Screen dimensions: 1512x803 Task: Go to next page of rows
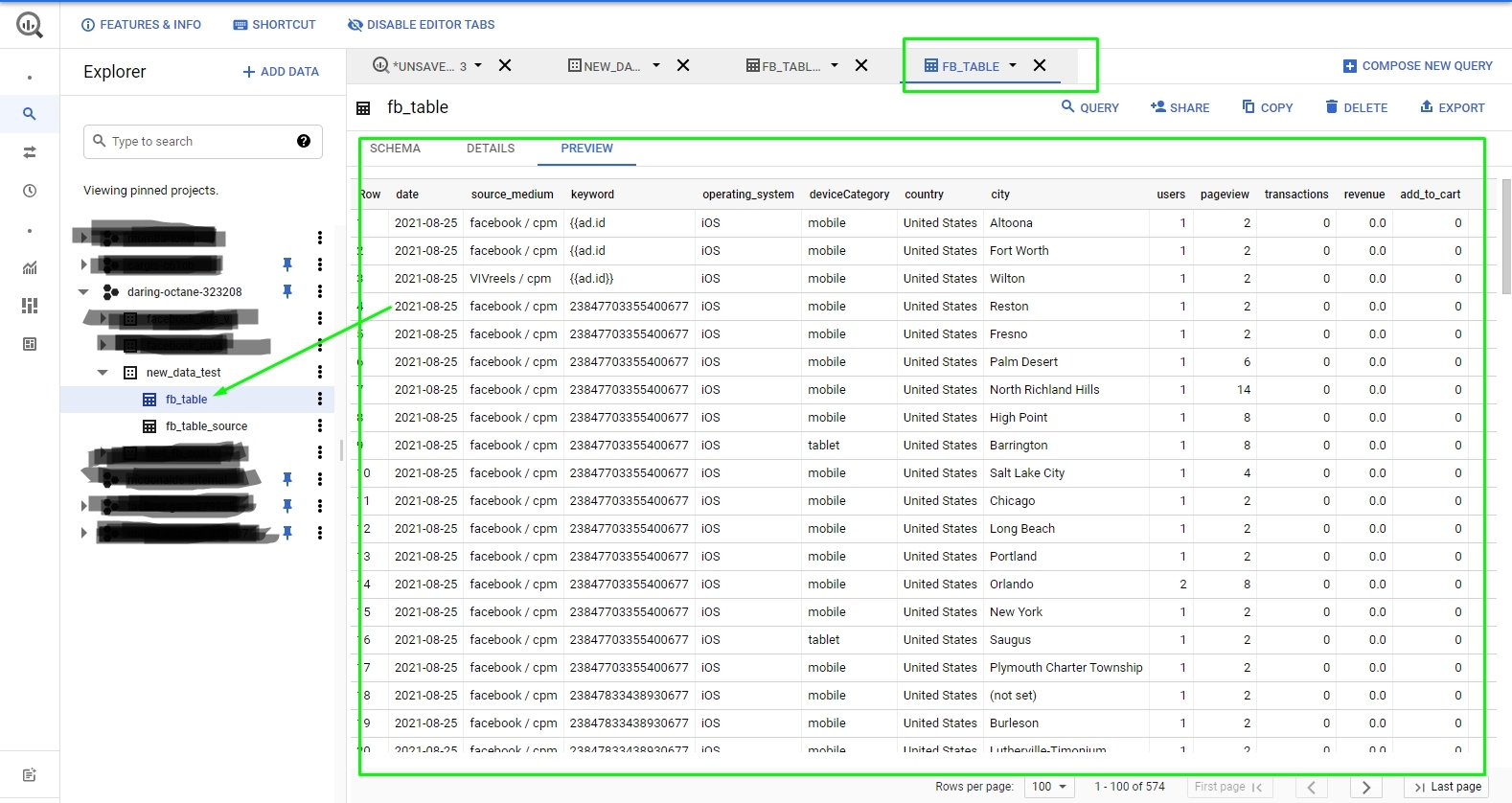1366,787
